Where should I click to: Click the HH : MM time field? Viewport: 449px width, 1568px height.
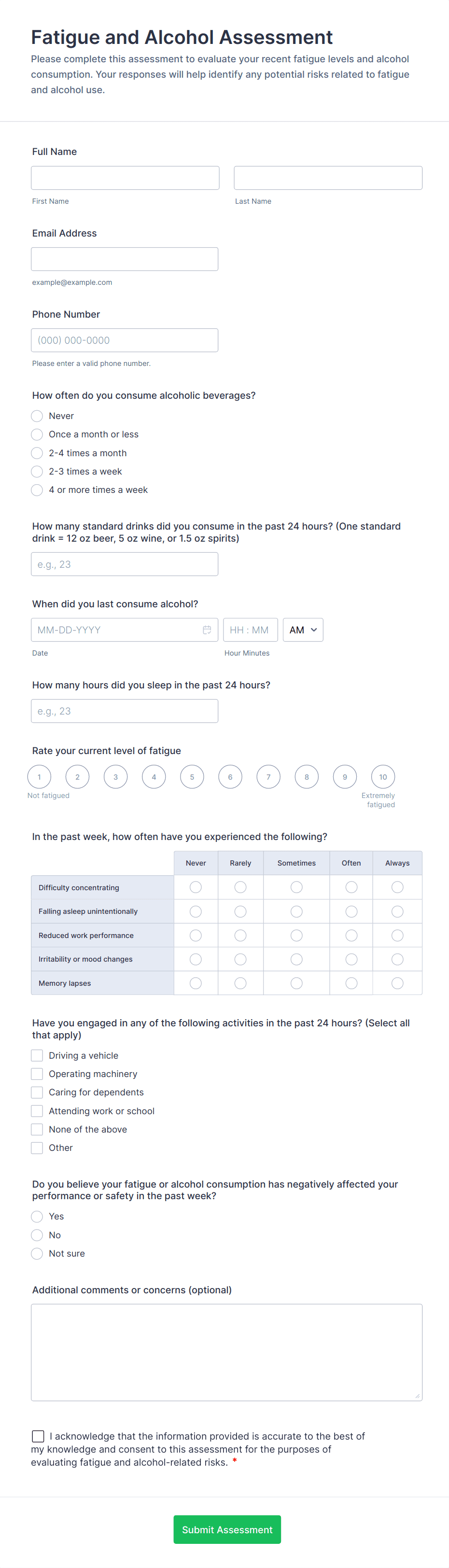(250, 630)
